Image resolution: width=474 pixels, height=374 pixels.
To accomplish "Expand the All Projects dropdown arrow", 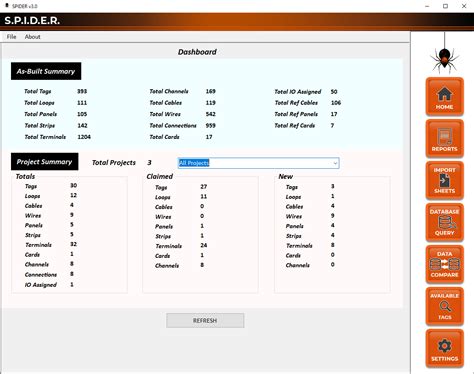I will click(x=335, y=163).
